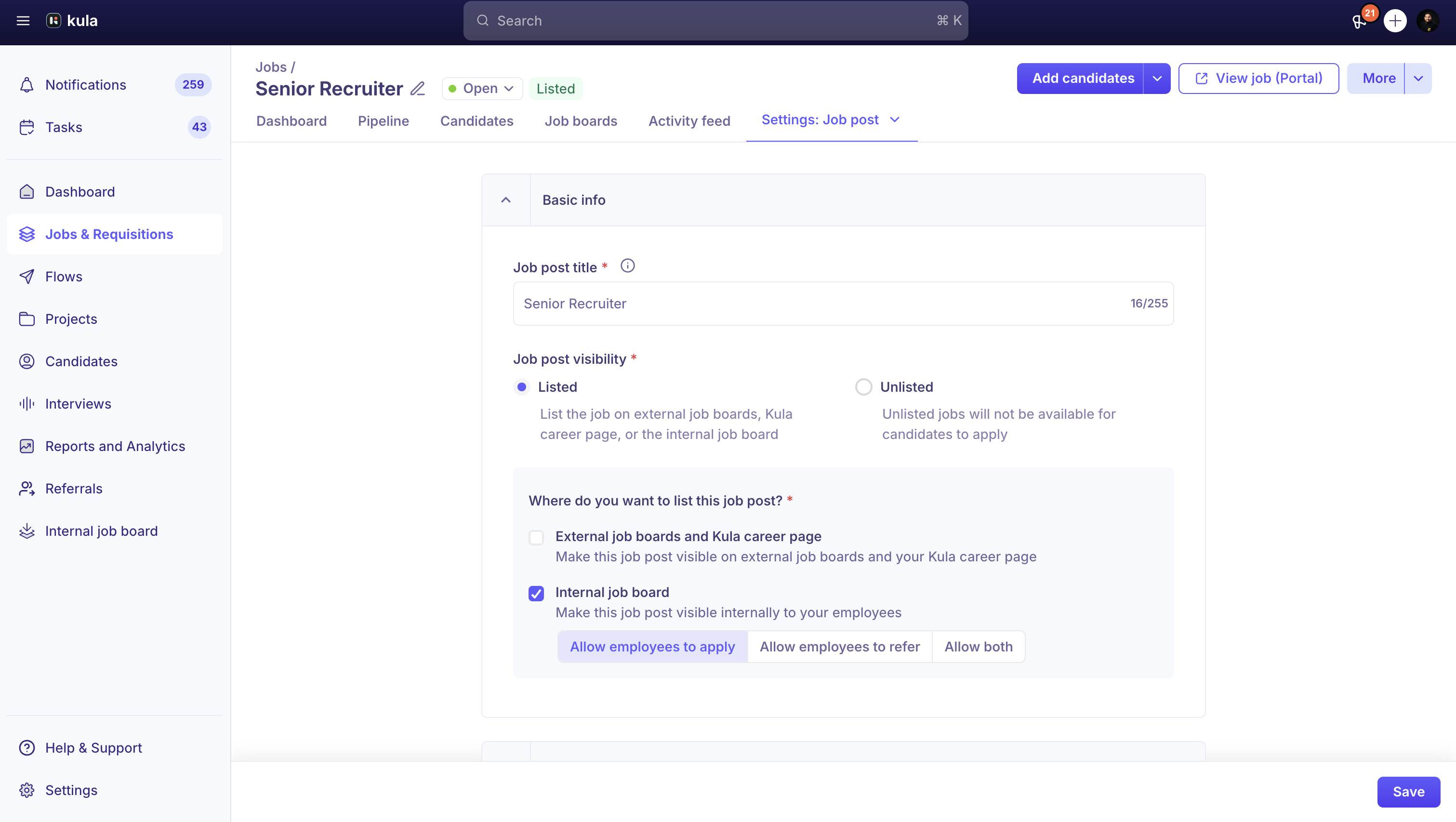This screenshot has height=822, width=1456.
Task: Check External job boards and Kula career page
Action: pyautogui.click(x=536, y=537)
